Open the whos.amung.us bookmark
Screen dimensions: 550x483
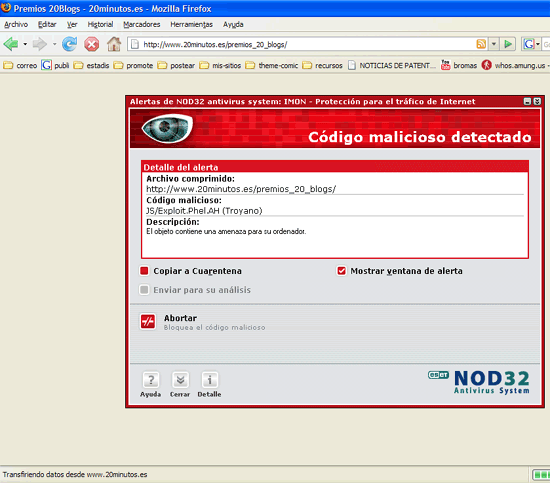[515, 65]
